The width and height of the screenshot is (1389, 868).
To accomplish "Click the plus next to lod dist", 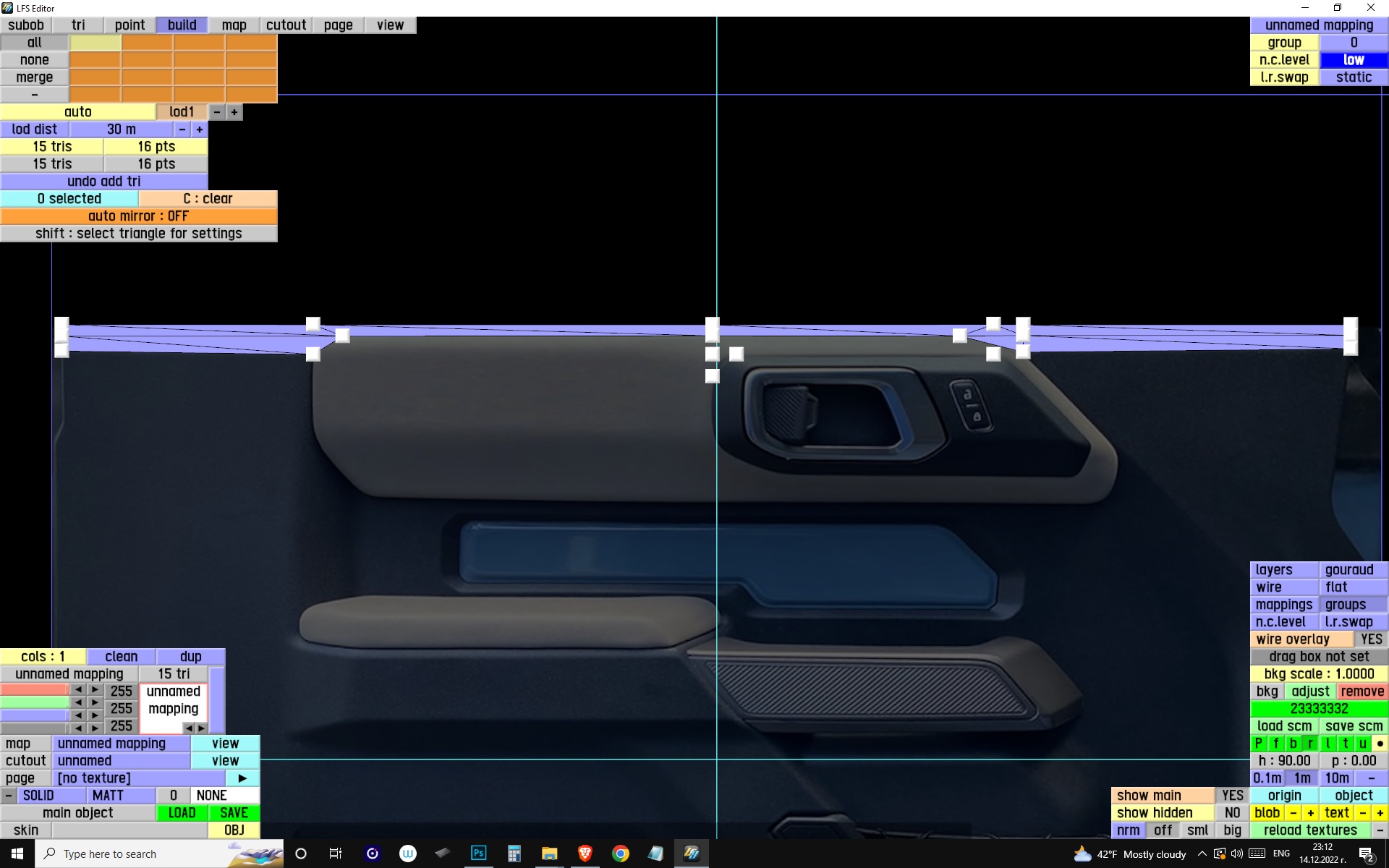I will (x=199, y=129).
